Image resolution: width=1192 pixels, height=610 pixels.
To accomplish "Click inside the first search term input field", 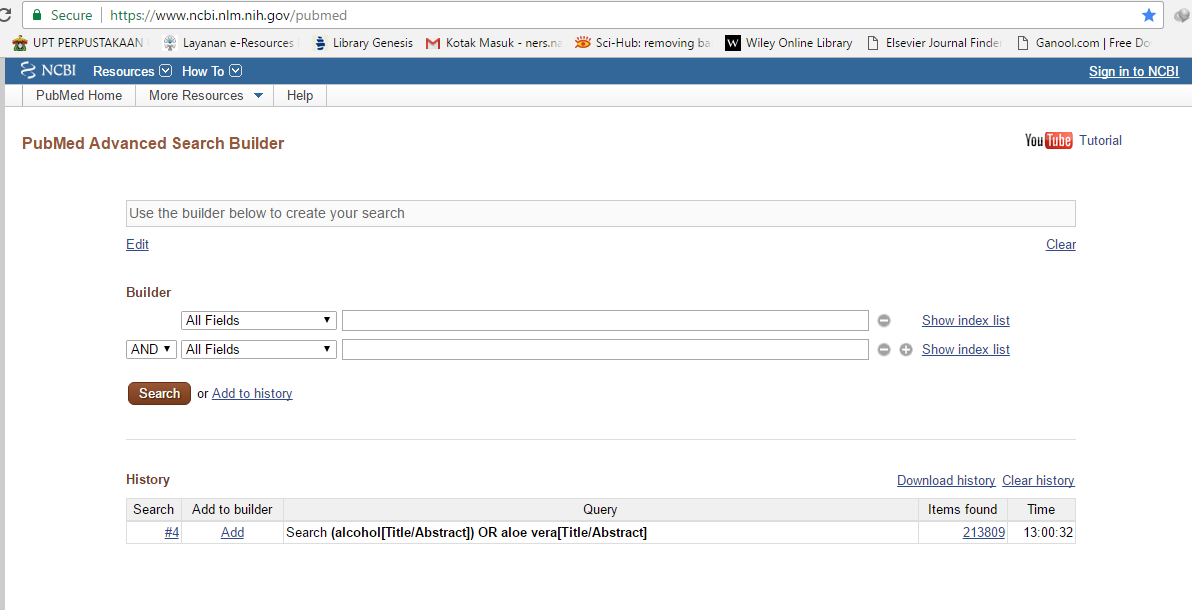I will [605, 320].
